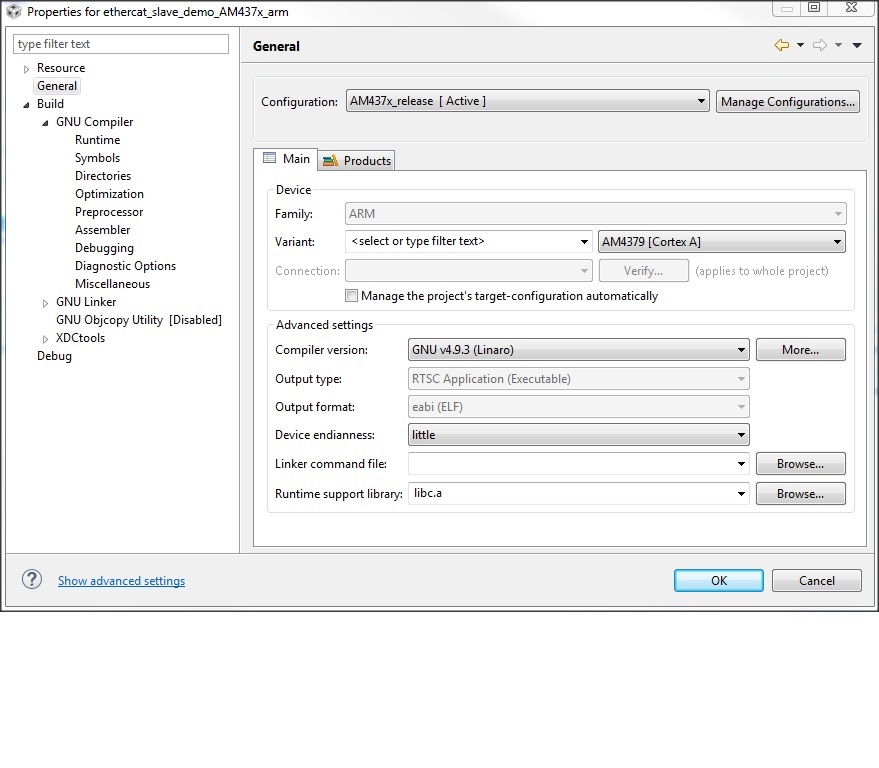This screenshot has width=879, height=768.
Task: Collapse the Build tree node
Action: point(26,105)
